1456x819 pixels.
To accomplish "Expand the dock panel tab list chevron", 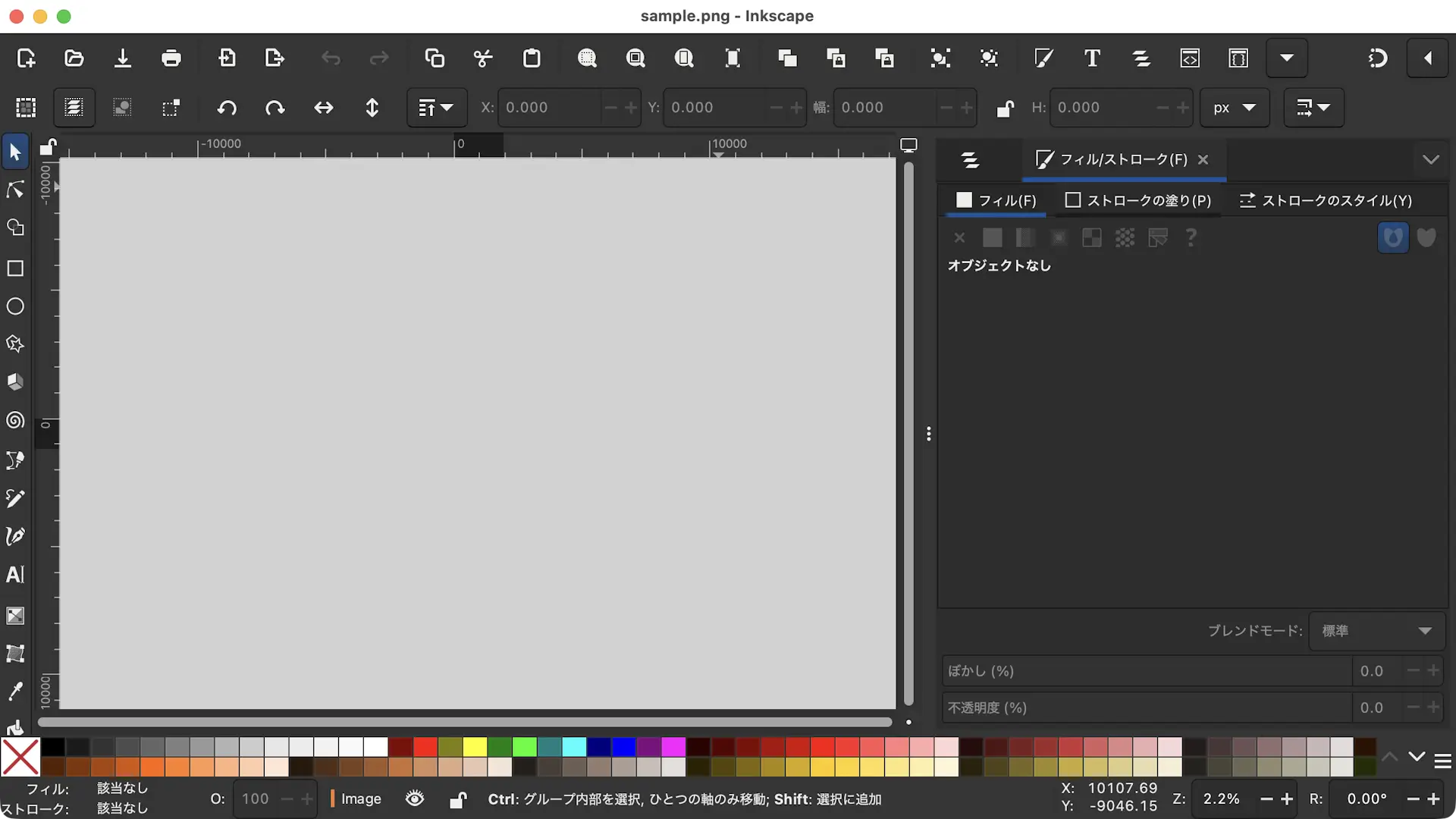I will point(1431,159).
